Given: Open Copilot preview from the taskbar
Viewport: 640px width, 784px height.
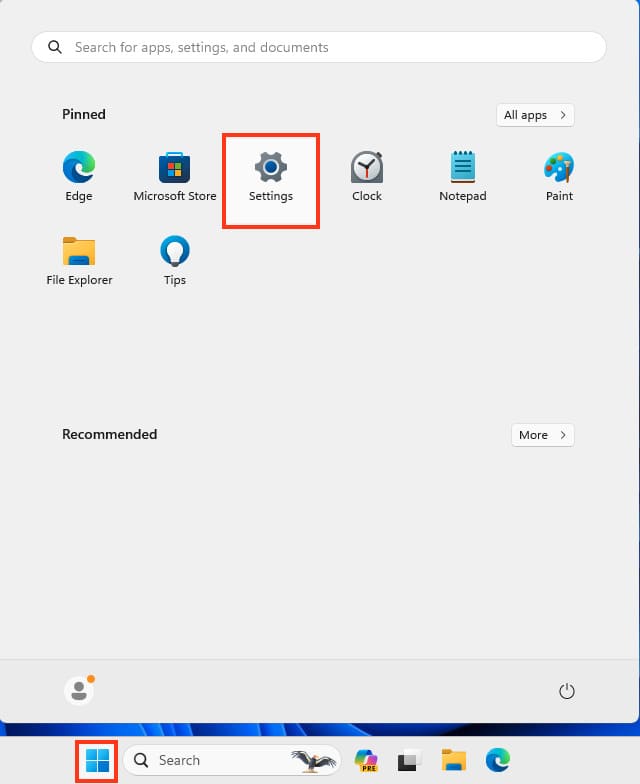Looking at the screenshot, I should tap(366, 760).
